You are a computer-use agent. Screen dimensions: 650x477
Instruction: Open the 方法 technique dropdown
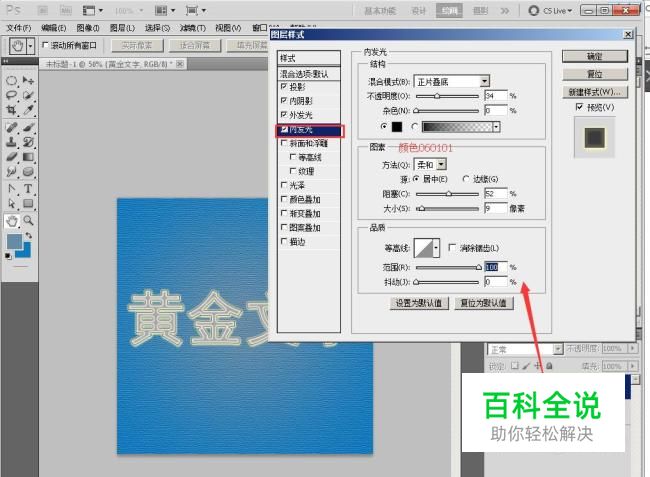tap(441, 165)
